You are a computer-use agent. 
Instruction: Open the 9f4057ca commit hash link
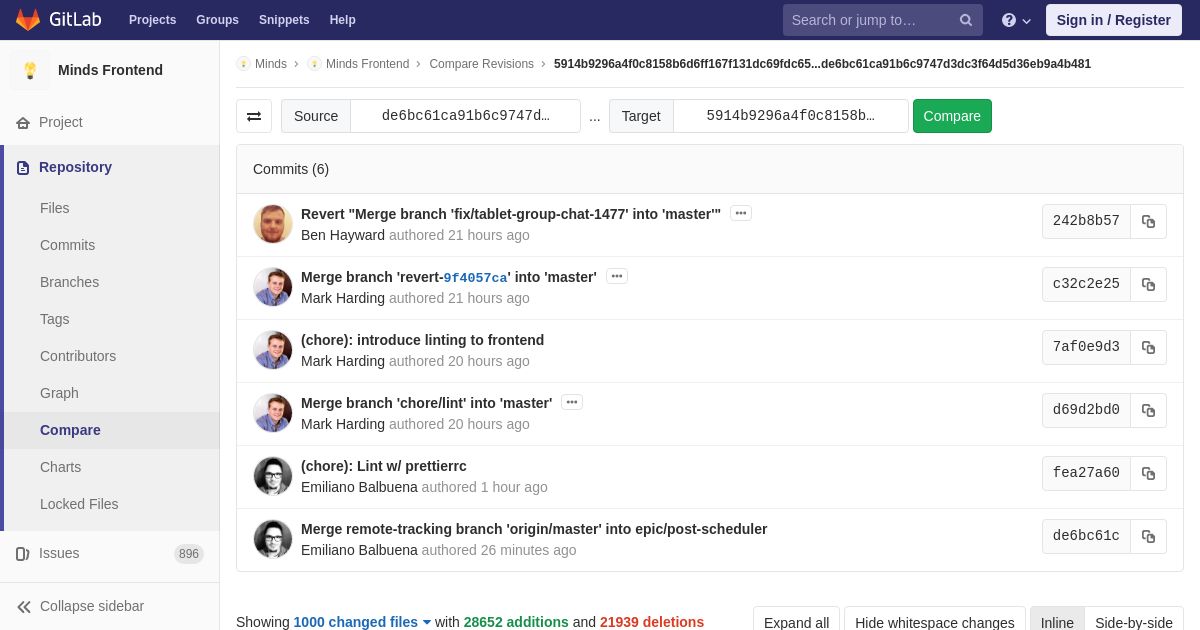[x=475, y=278]
